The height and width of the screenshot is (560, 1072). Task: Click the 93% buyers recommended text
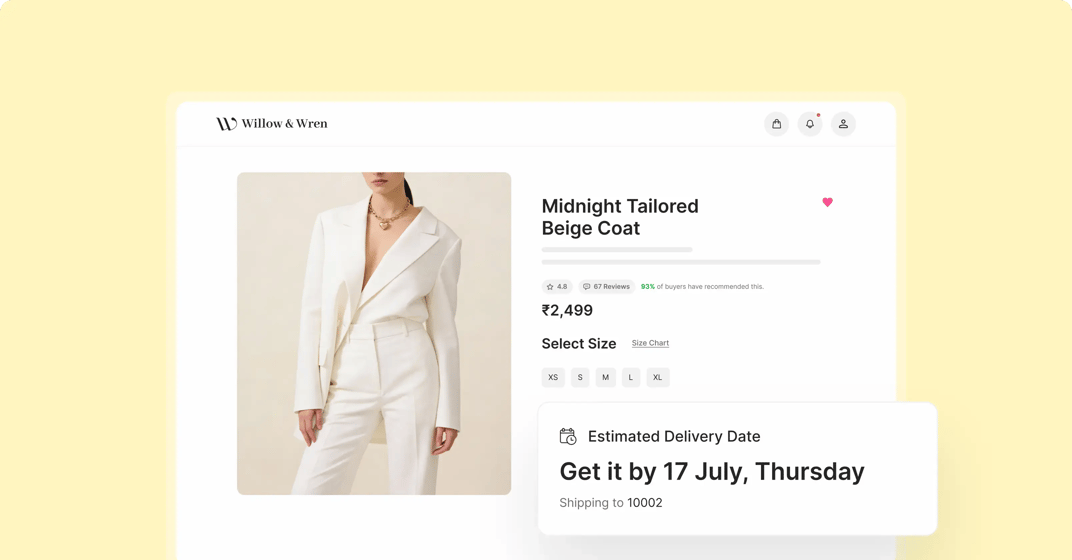(x=702, y=286)
